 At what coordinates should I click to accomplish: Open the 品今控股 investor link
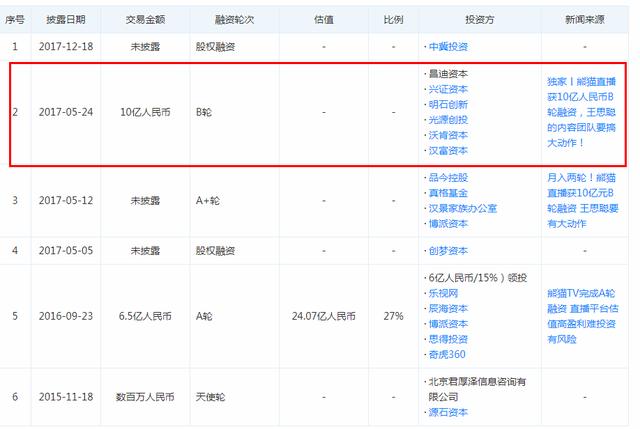[448, 178]
